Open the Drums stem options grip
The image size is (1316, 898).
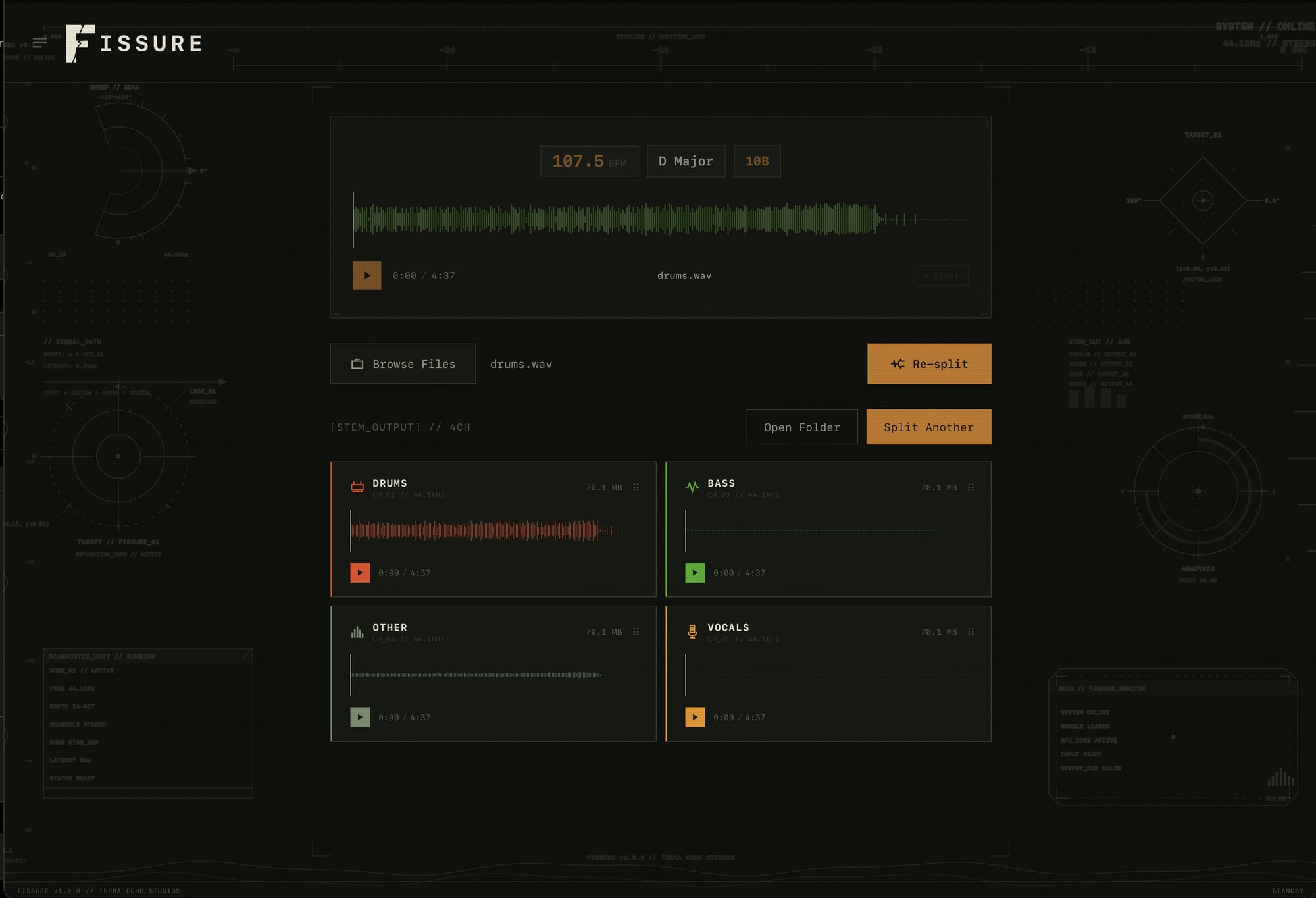click(x=636, y=487)
